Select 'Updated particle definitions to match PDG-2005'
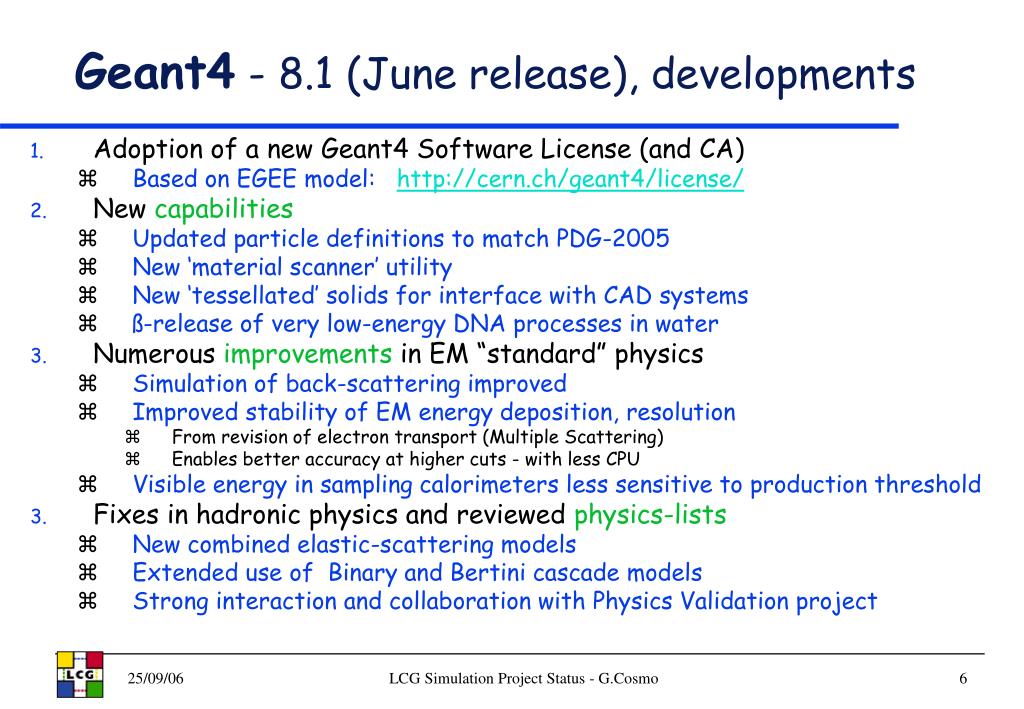Screen dimensions: 1024x709 [x=401, y=238]
